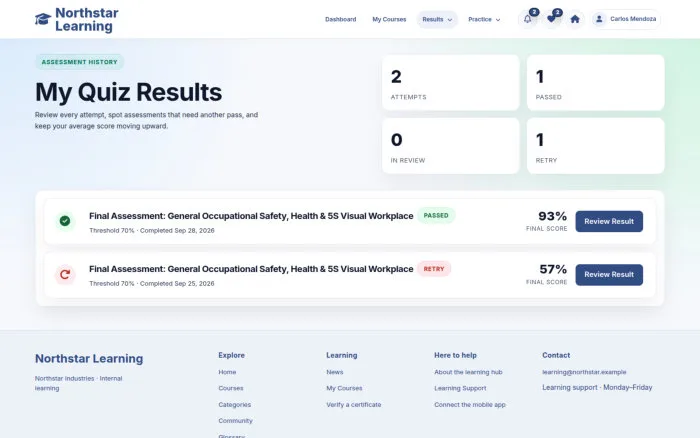Click the 93% final score value
Viewport: 700px width, 438px height.
tap(552, 216)
